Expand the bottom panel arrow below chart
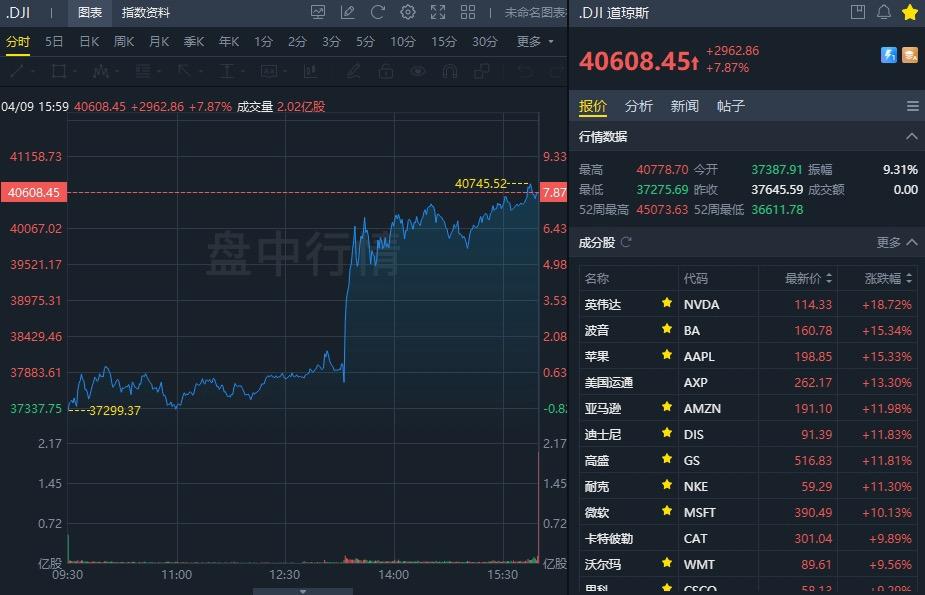The width and height of the screenshot is (925, 595). [303, 591]
